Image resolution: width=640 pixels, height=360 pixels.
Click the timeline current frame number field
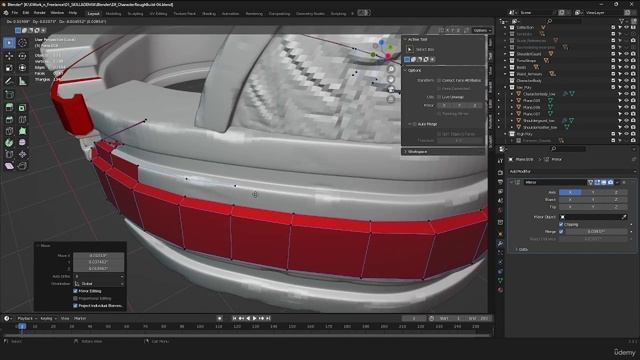tap(414, 318)
